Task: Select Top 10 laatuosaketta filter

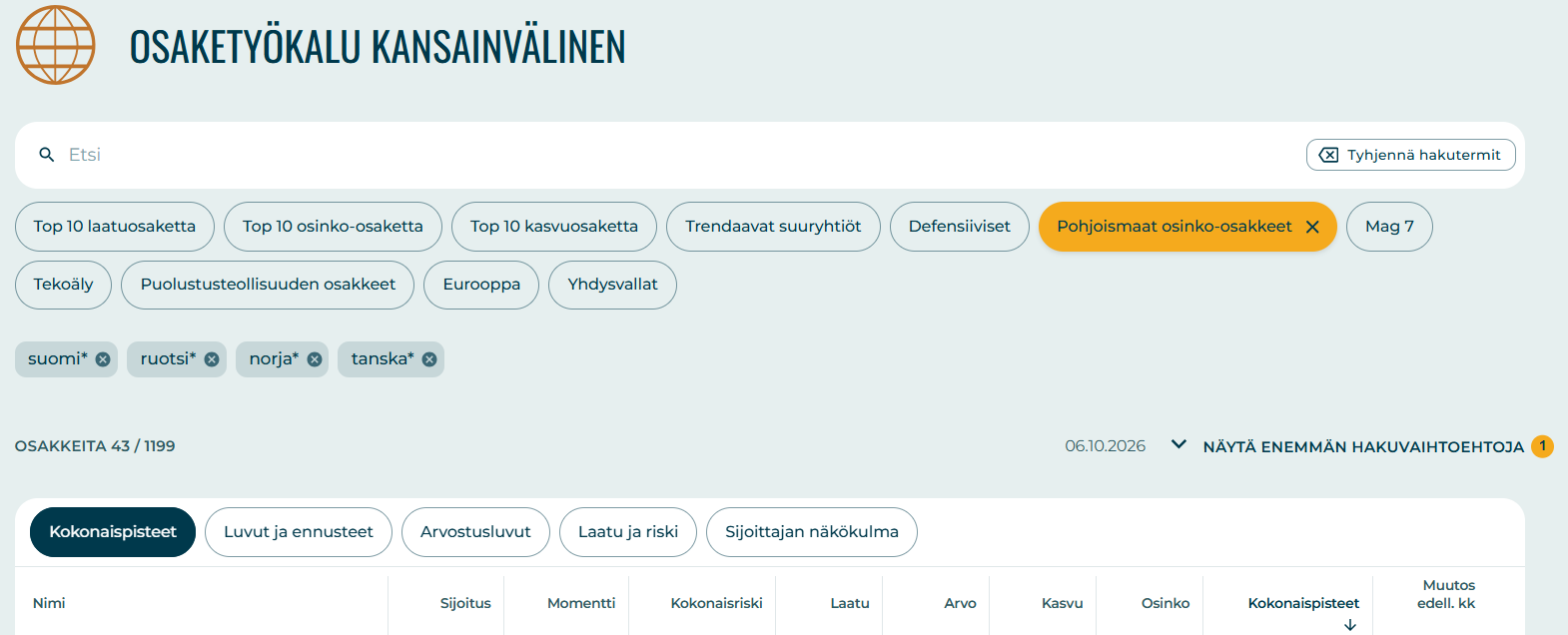Action: (115, 227)
